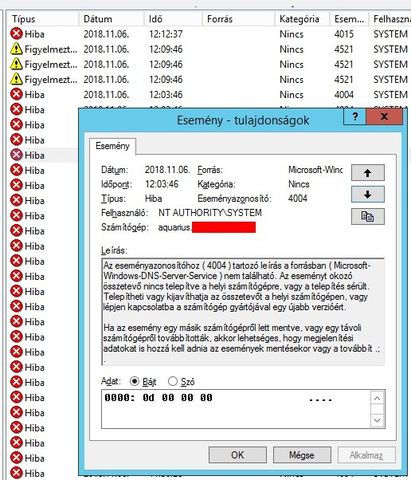Sort by Dátum column header
This screenshot has height=480, width=411.
pyautogui.click(x=111, y=19)
